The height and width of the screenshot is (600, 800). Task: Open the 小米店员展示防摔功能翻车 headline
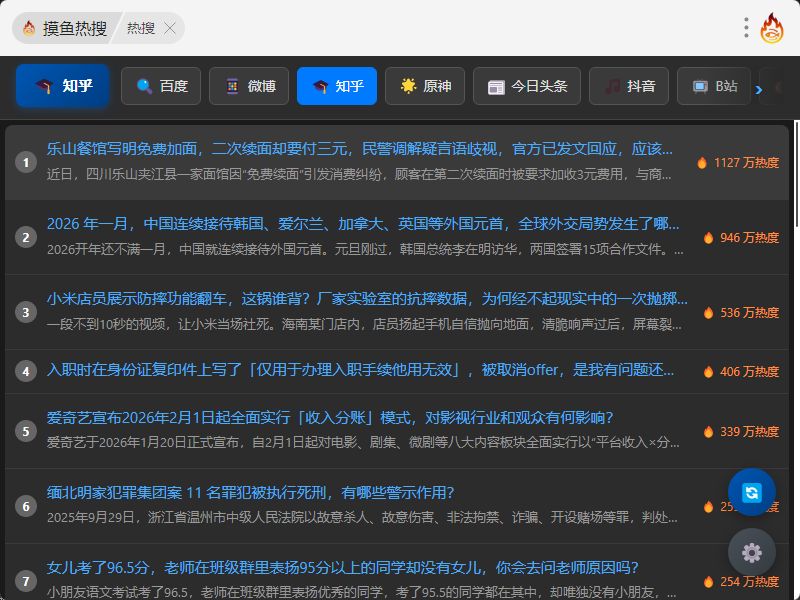click(x=367, y=298)
